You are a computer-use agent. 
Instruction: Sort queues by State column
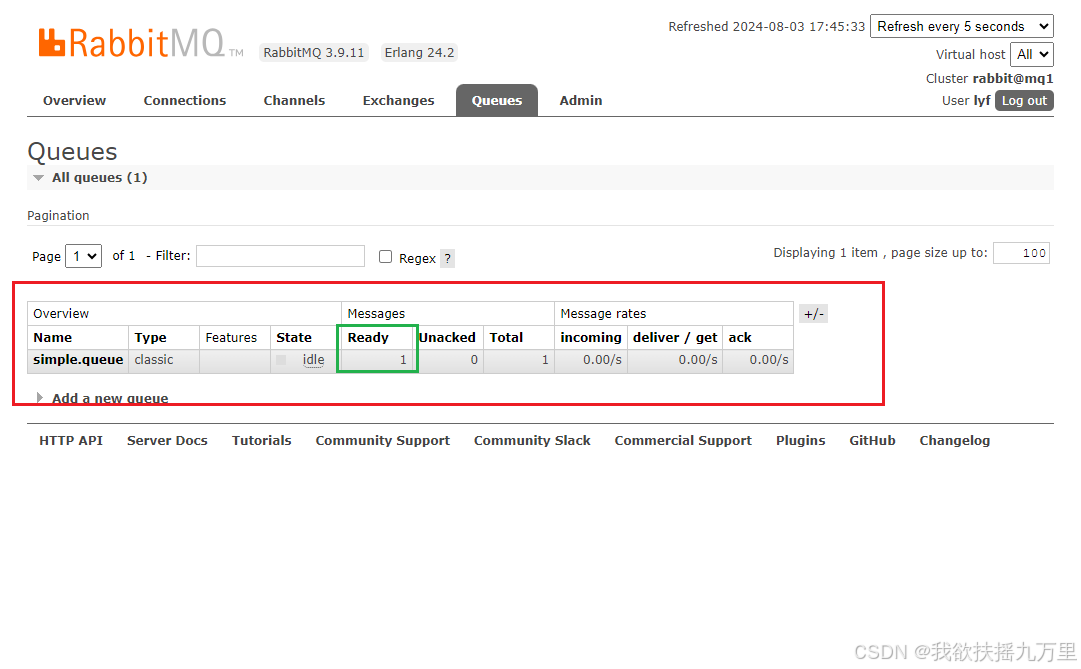(x=294, y=337)
